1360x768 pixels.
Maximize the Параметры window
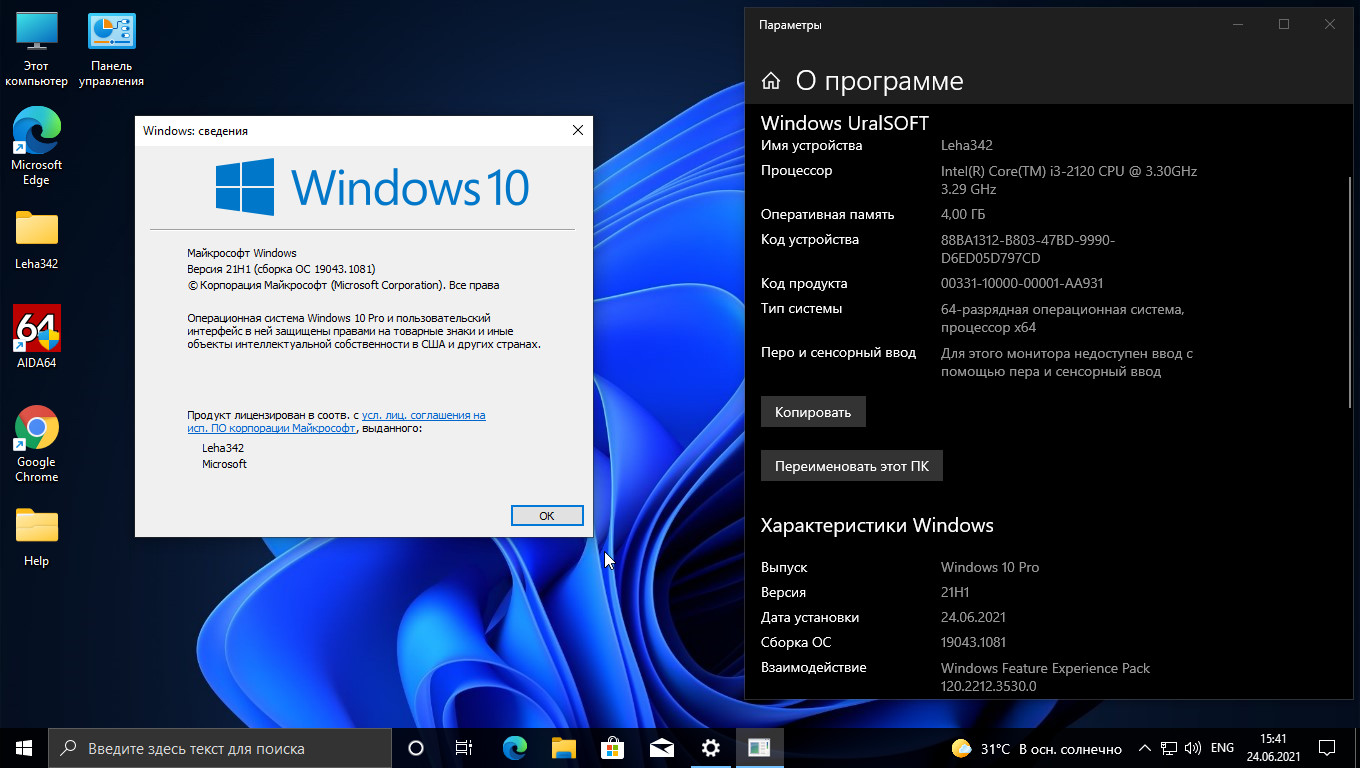coord(1284,24)
